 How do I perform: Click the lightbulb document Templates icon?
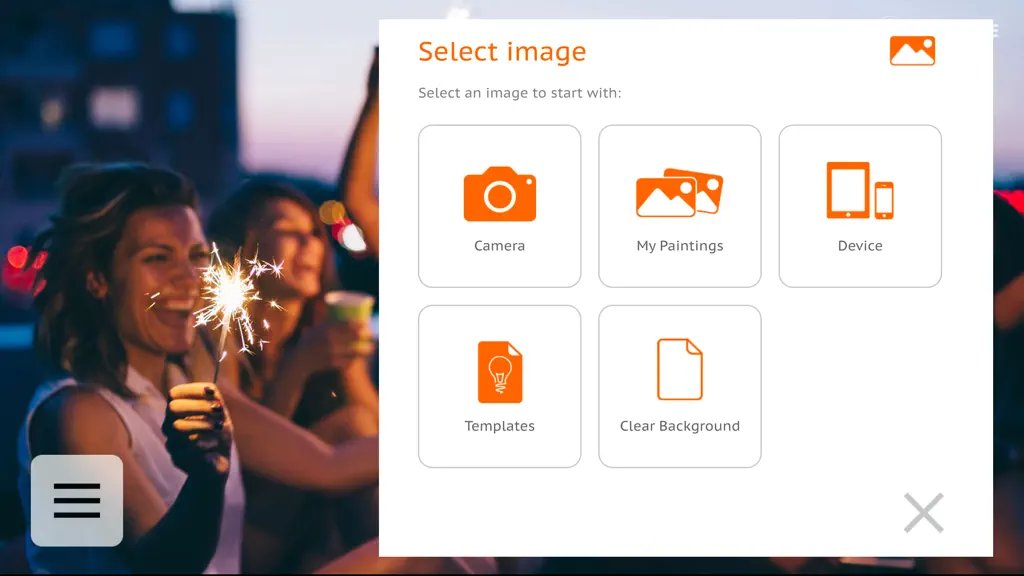coord(500,372)
